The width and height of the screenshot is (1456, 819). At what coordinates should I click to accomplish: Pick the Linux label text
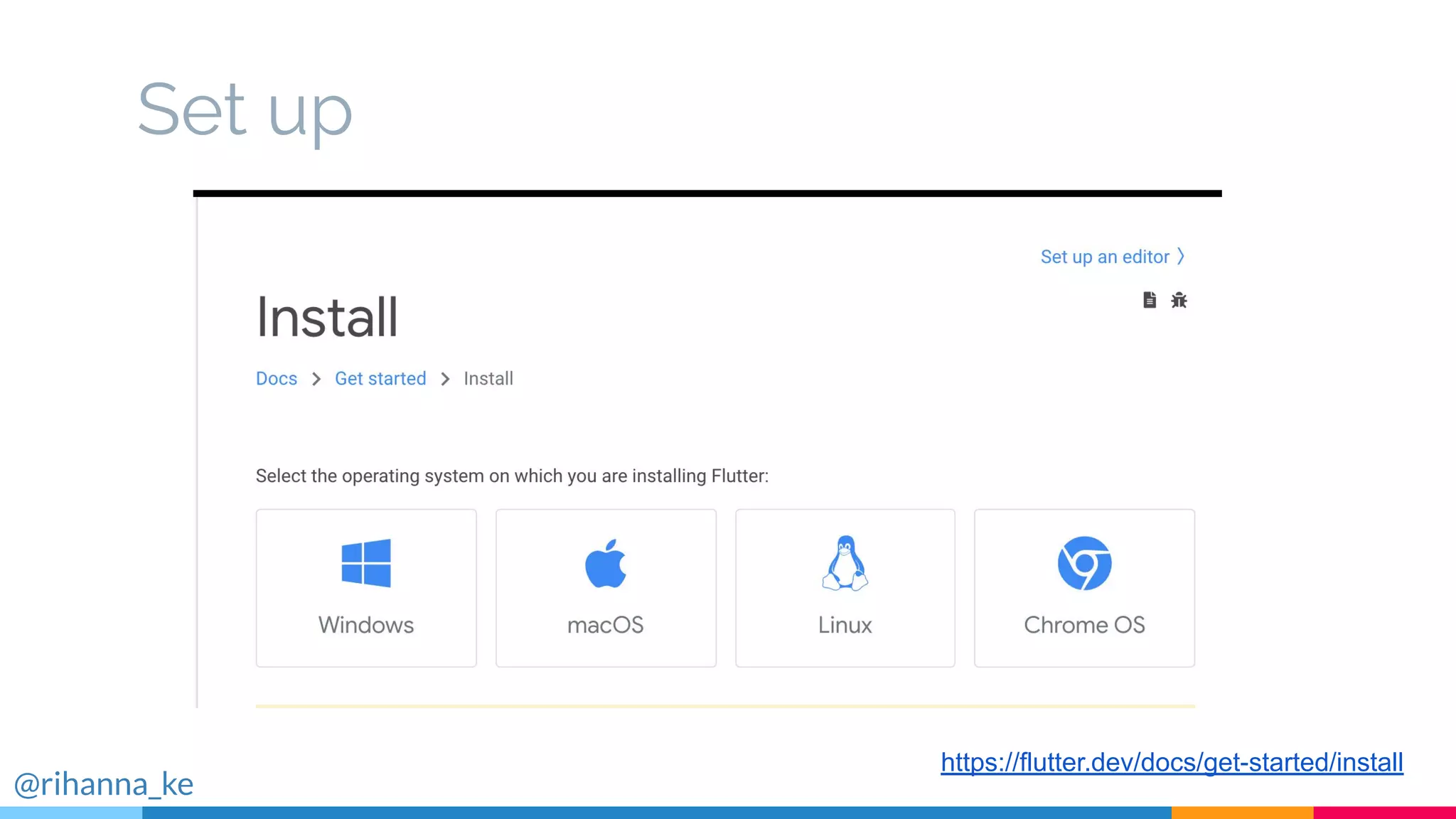(845, 625)
